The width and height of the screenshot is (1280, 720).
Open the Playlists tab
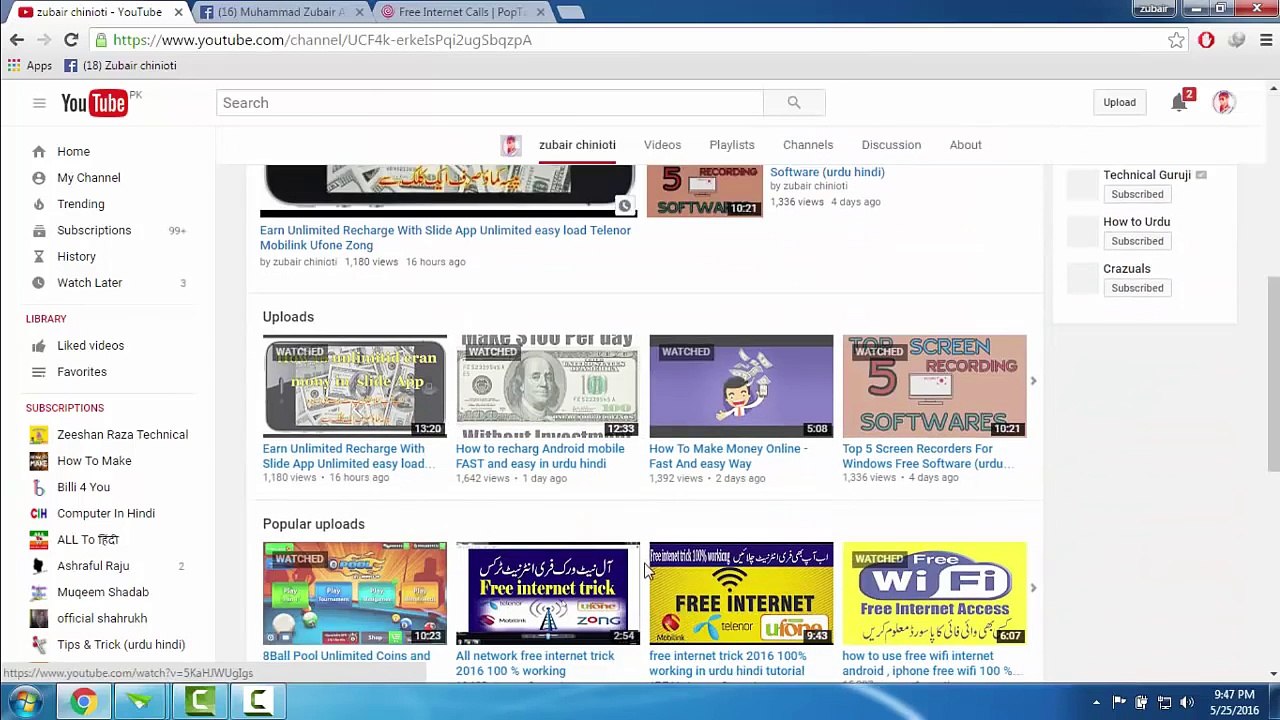click(x=732, y=145)
